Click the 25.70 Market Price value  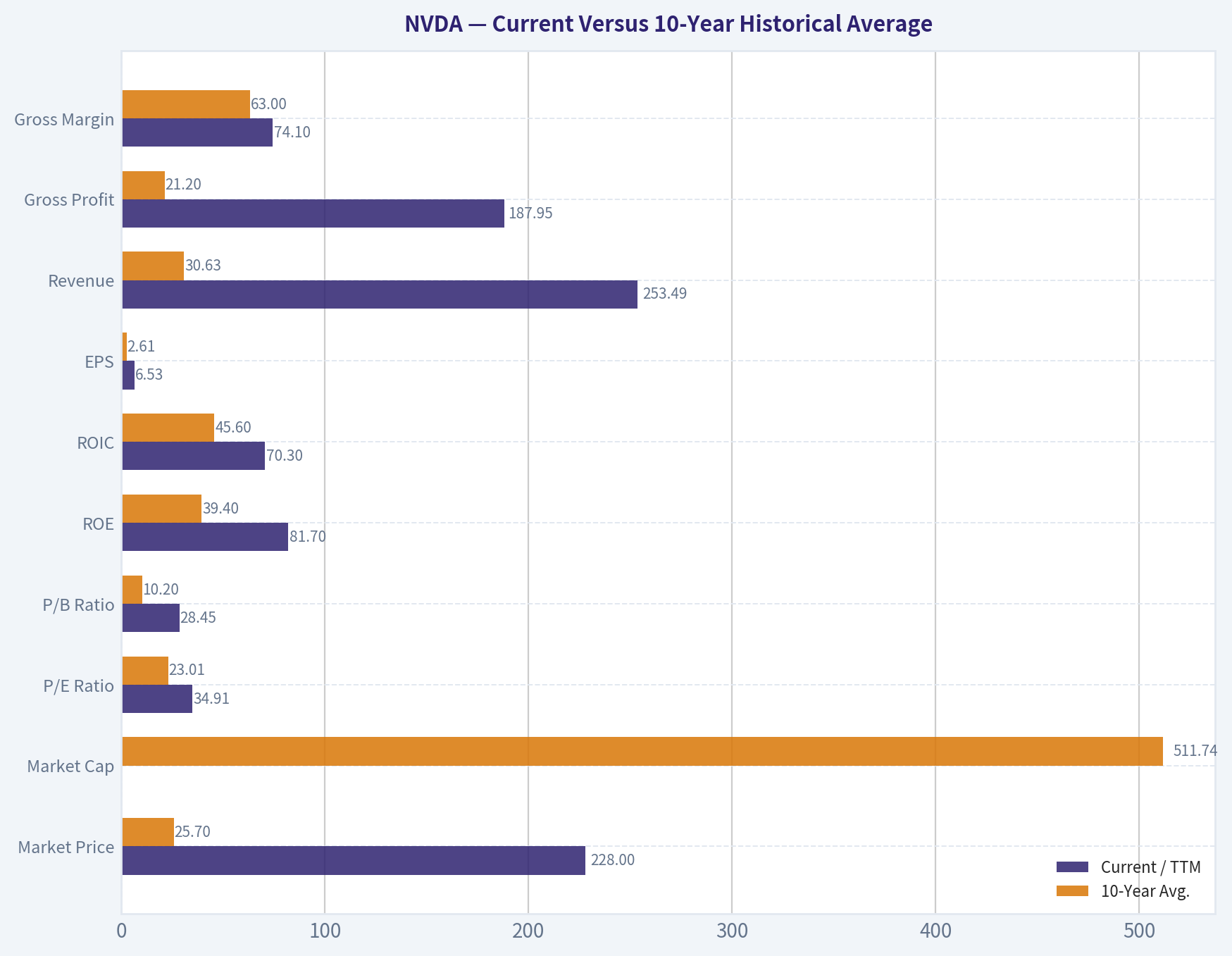192,832
